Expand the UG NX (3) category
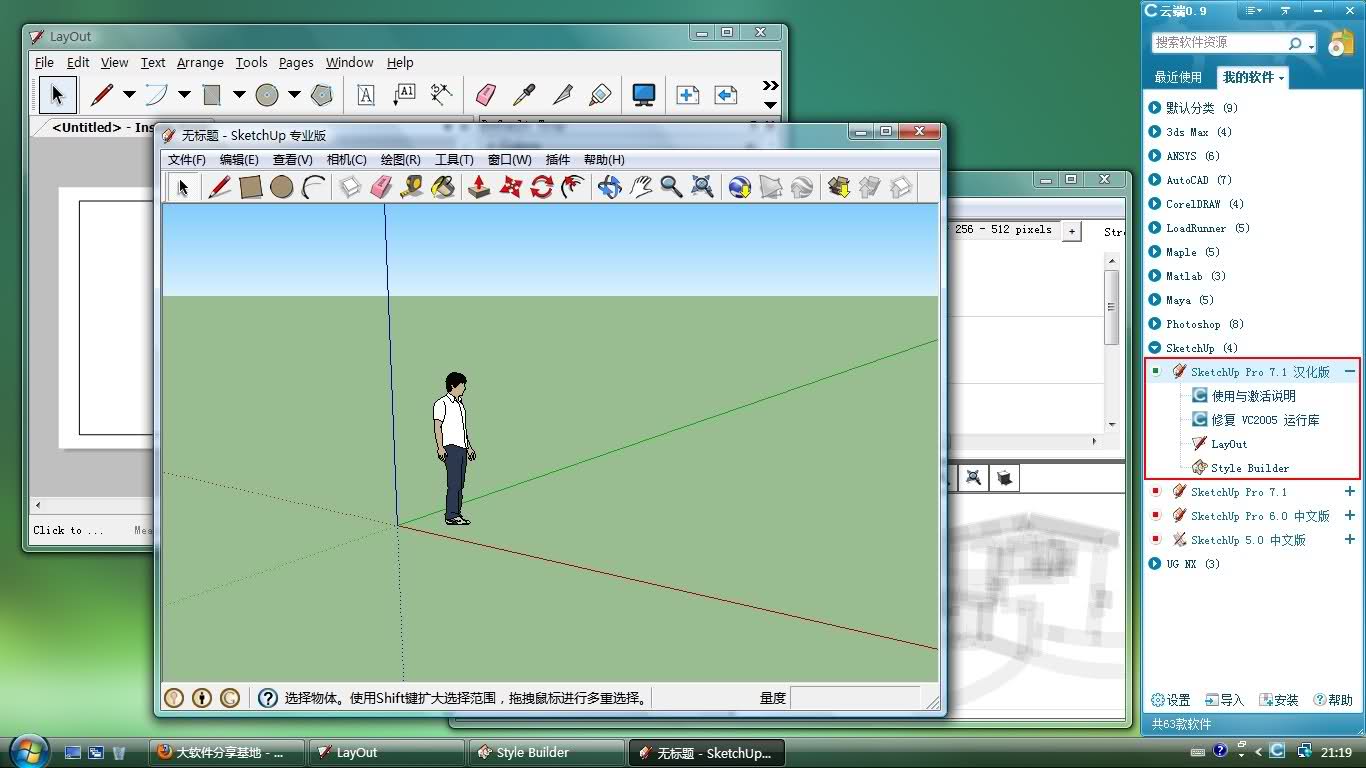The height and width of the screenshot is (768, 1366). [x=1156, y=564]
